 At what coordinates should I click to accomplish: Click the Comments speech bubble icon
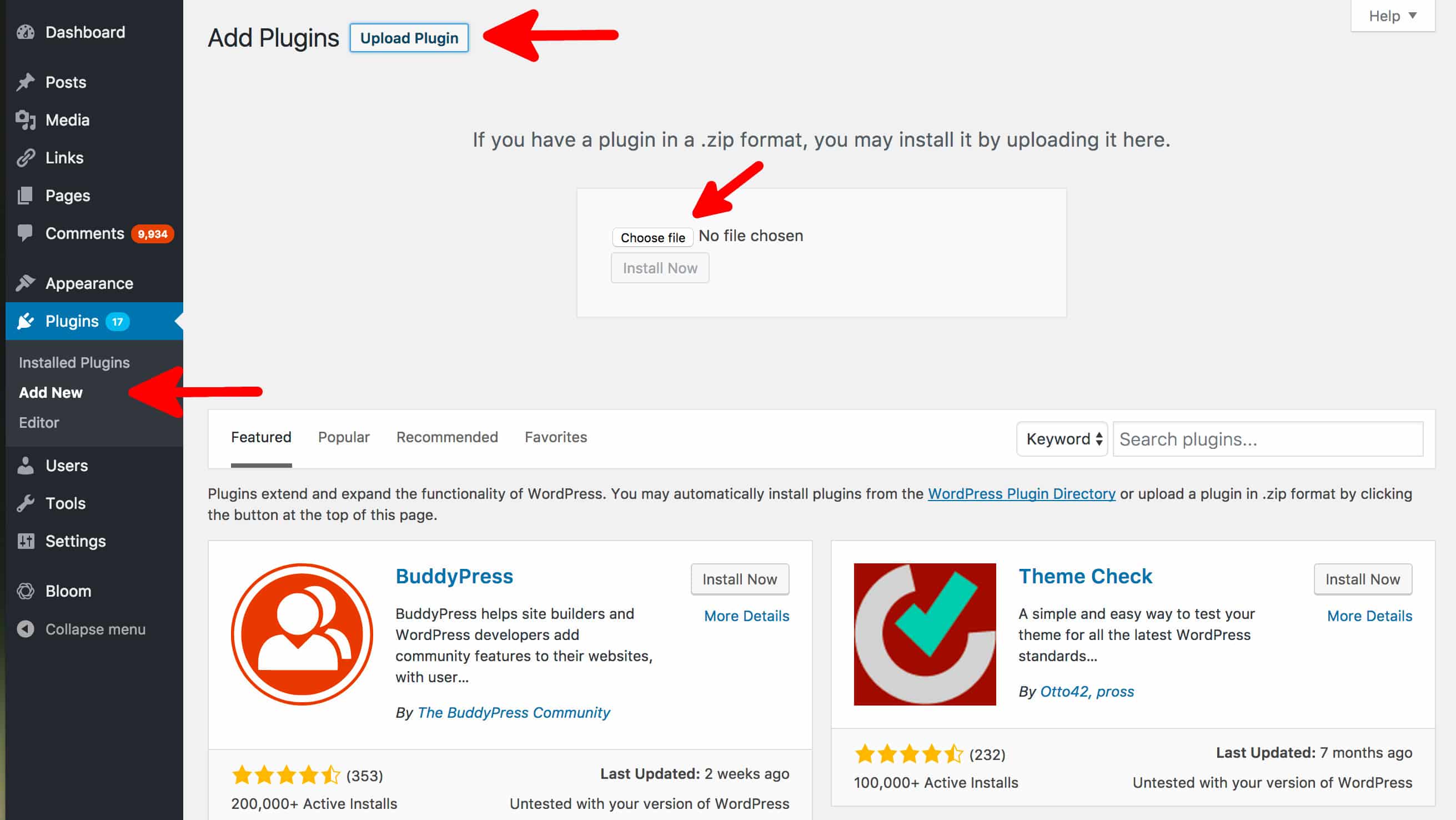(x=26, y=233)
